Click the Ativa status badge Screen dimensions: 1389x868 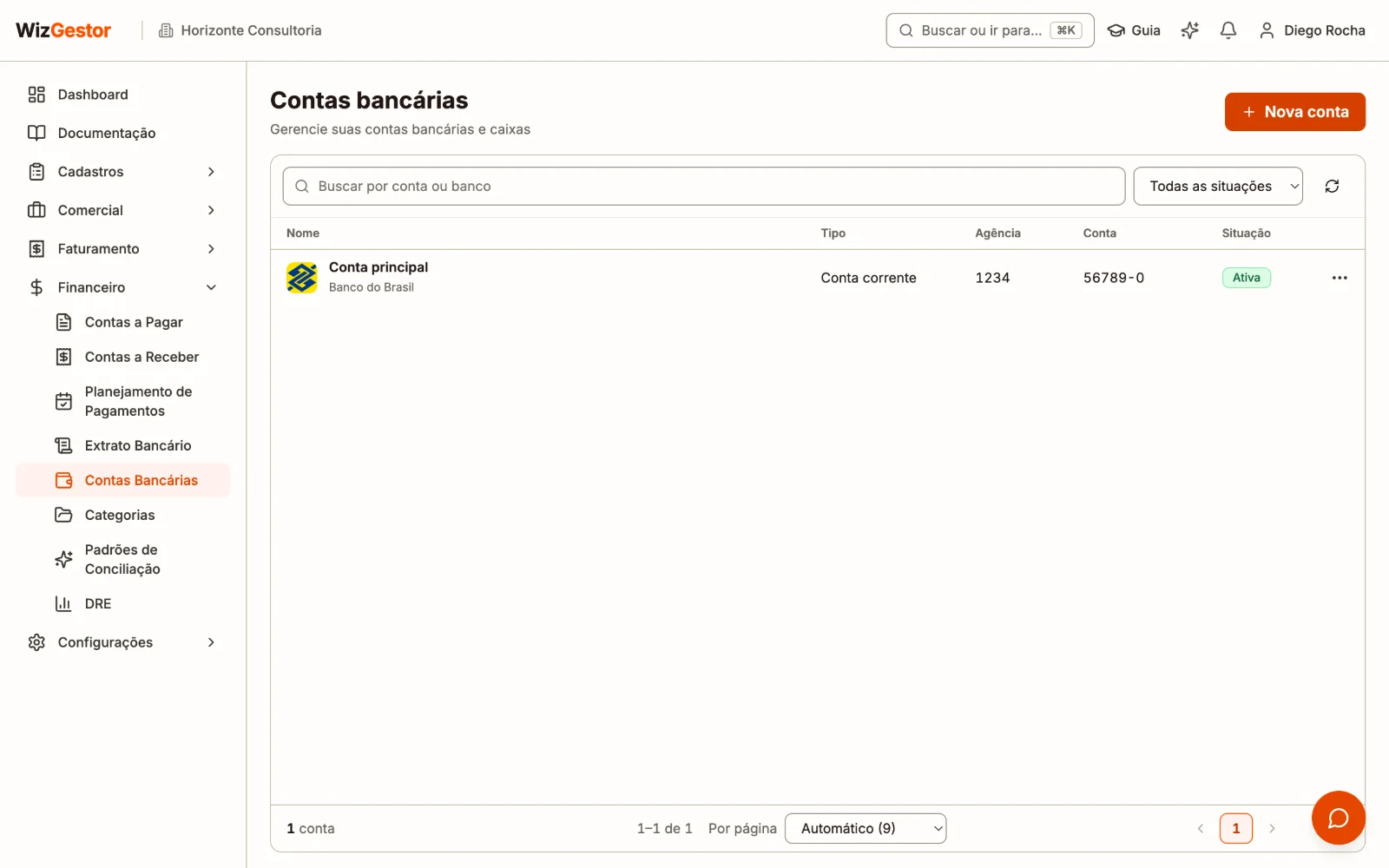click(x=1247, y=278)
